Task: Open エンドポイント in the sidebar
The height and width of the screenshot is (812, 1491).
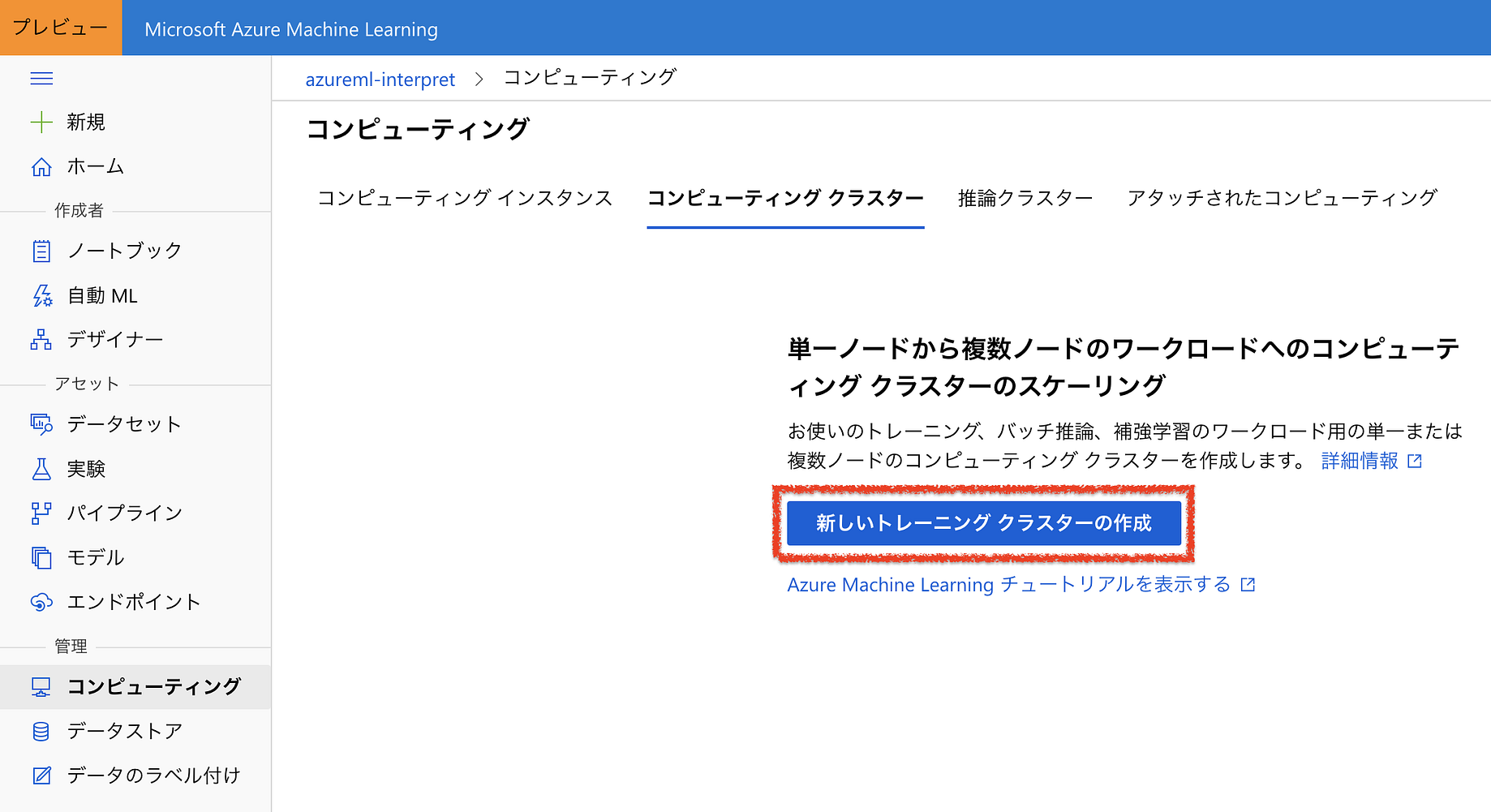Action: click(135, 602)
